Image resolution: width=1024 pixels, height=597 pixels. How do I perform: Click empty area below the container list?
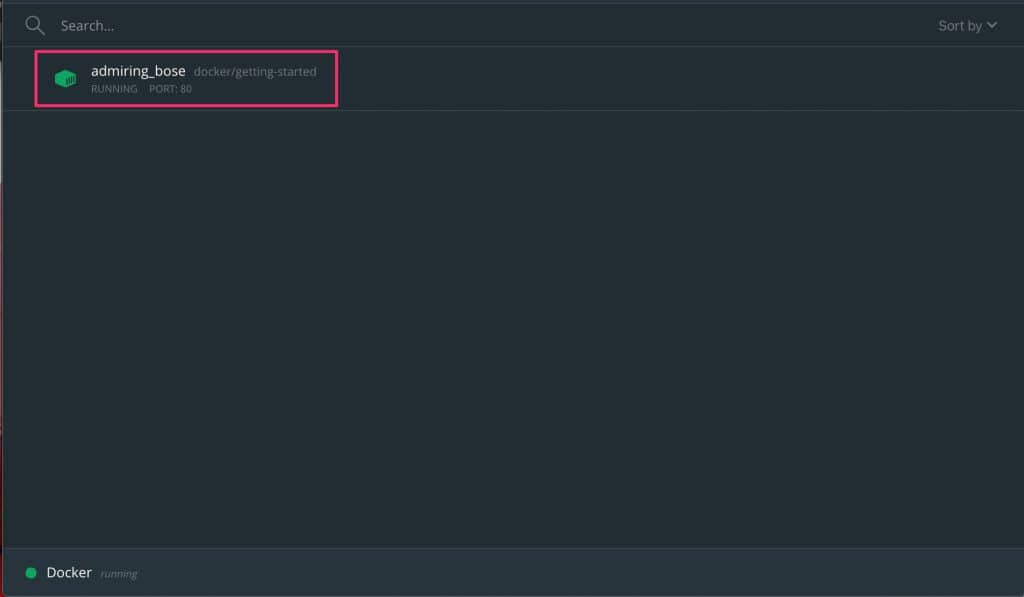pyautogui.click(x=512, y=330)
